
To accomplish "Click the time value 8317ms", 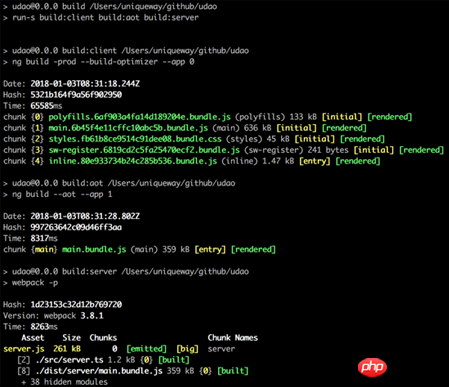I will [44, 238].
